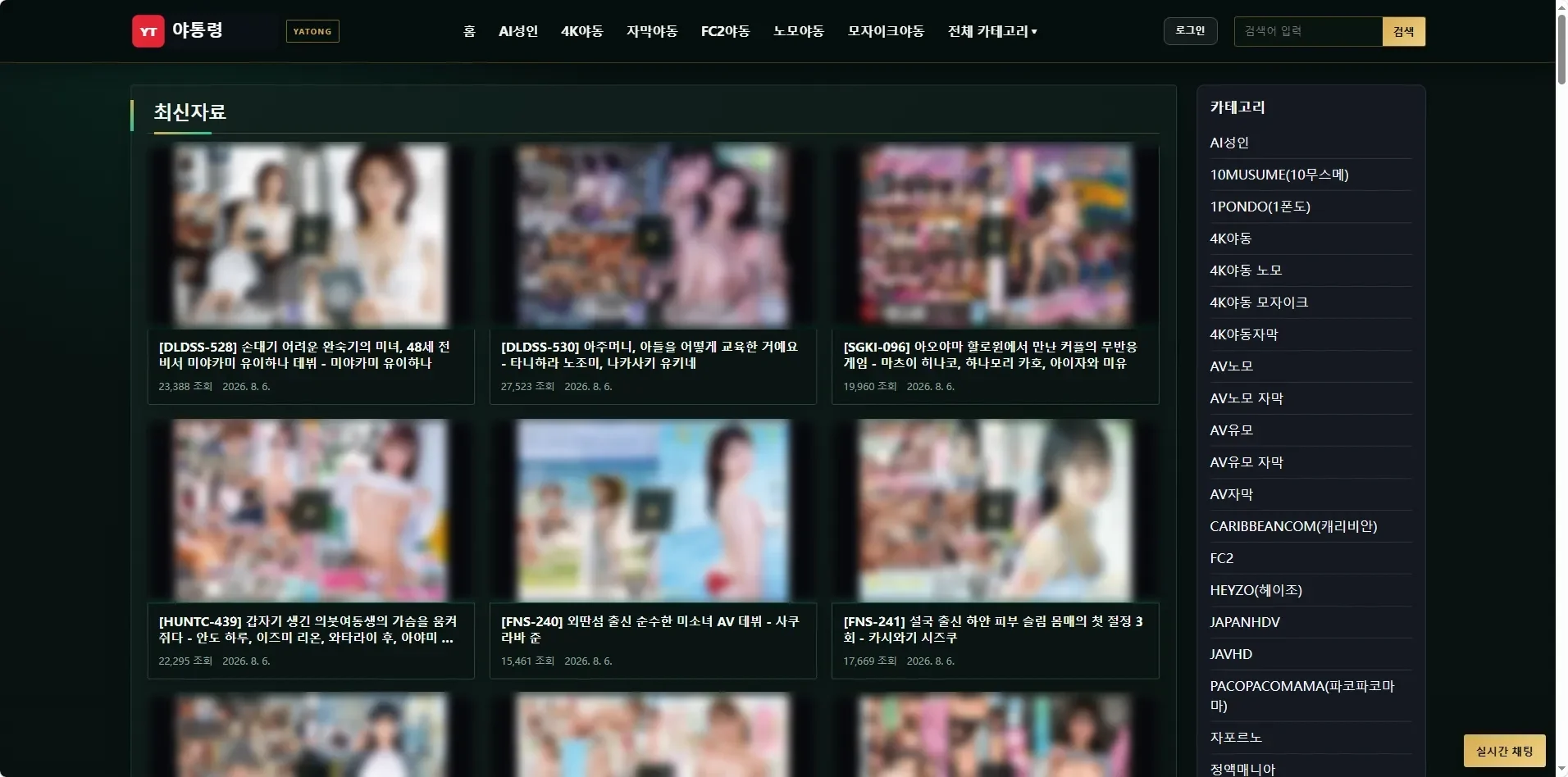Click the 로그인 button
Screen dimensions: 1568x777
pos(1190,31)
